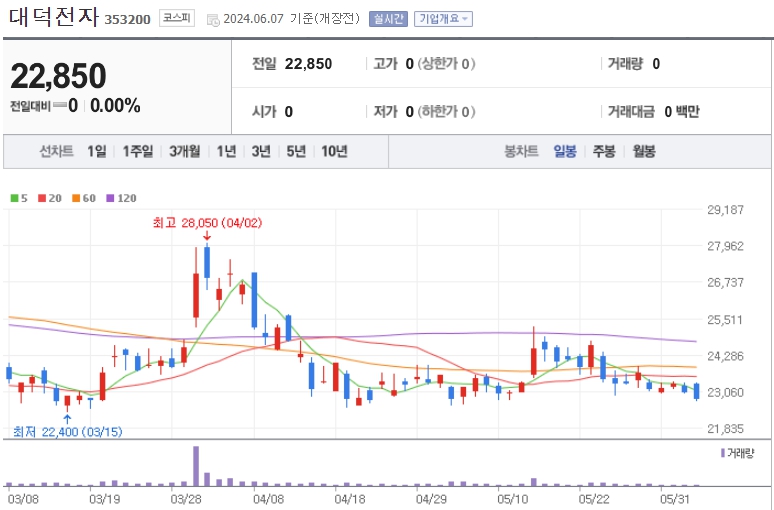Select the 5년 line chart tab
The width and height of the screenshot is (774, 510).
click(x=296, y=151)
